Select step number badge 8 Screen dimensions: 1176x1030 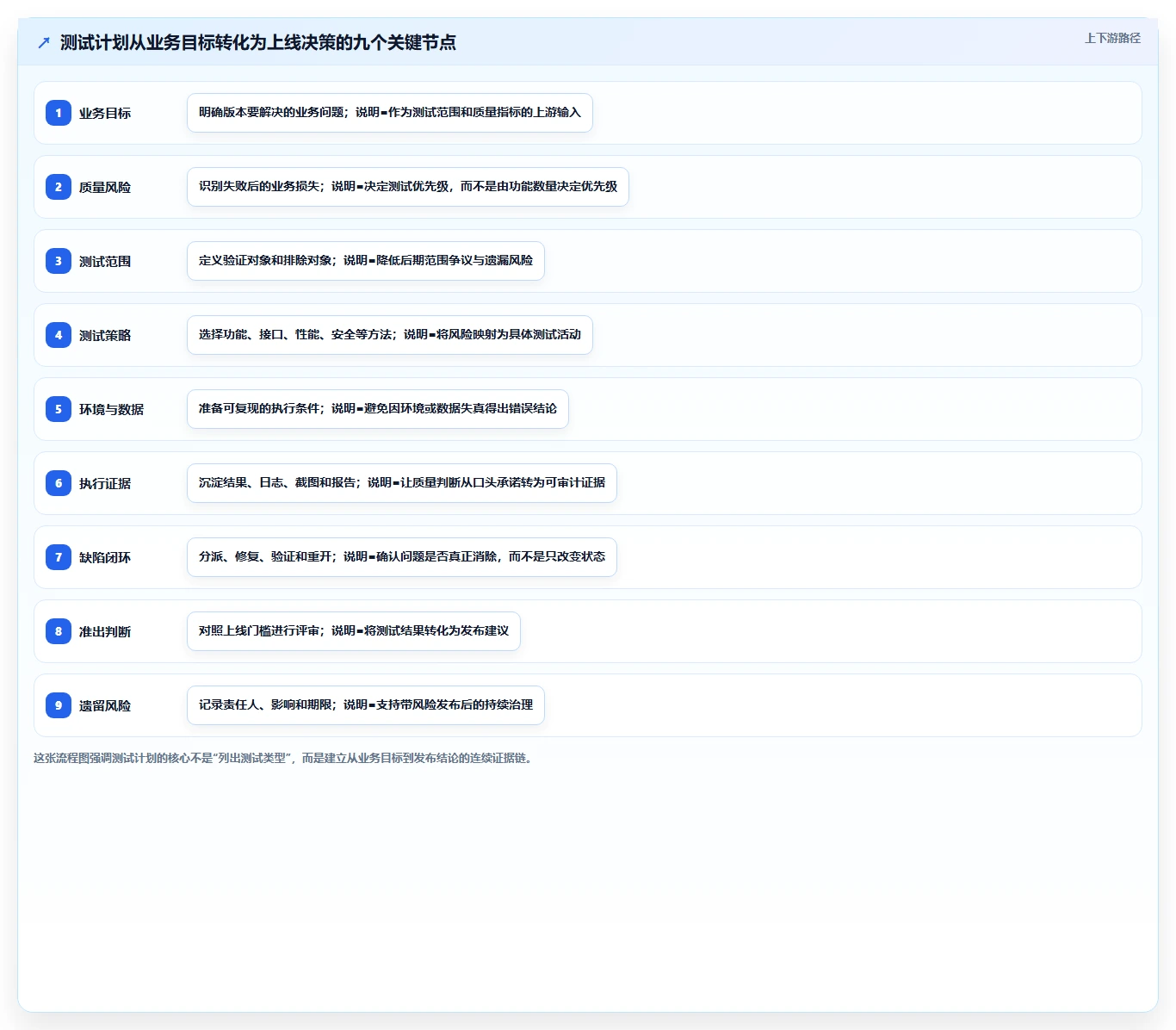pos(59,631)
